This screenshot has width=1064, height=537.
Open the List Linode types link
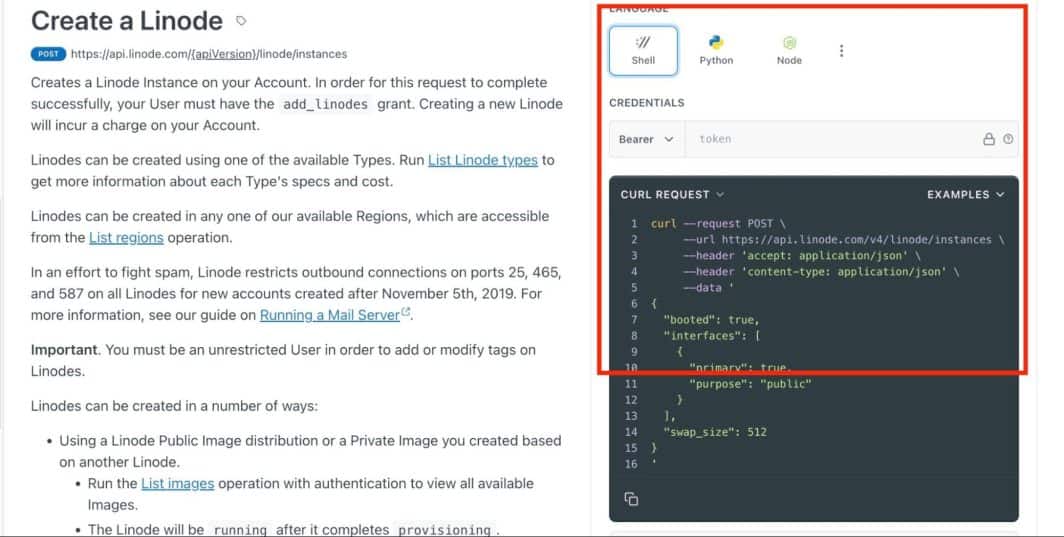coord(483,160)
